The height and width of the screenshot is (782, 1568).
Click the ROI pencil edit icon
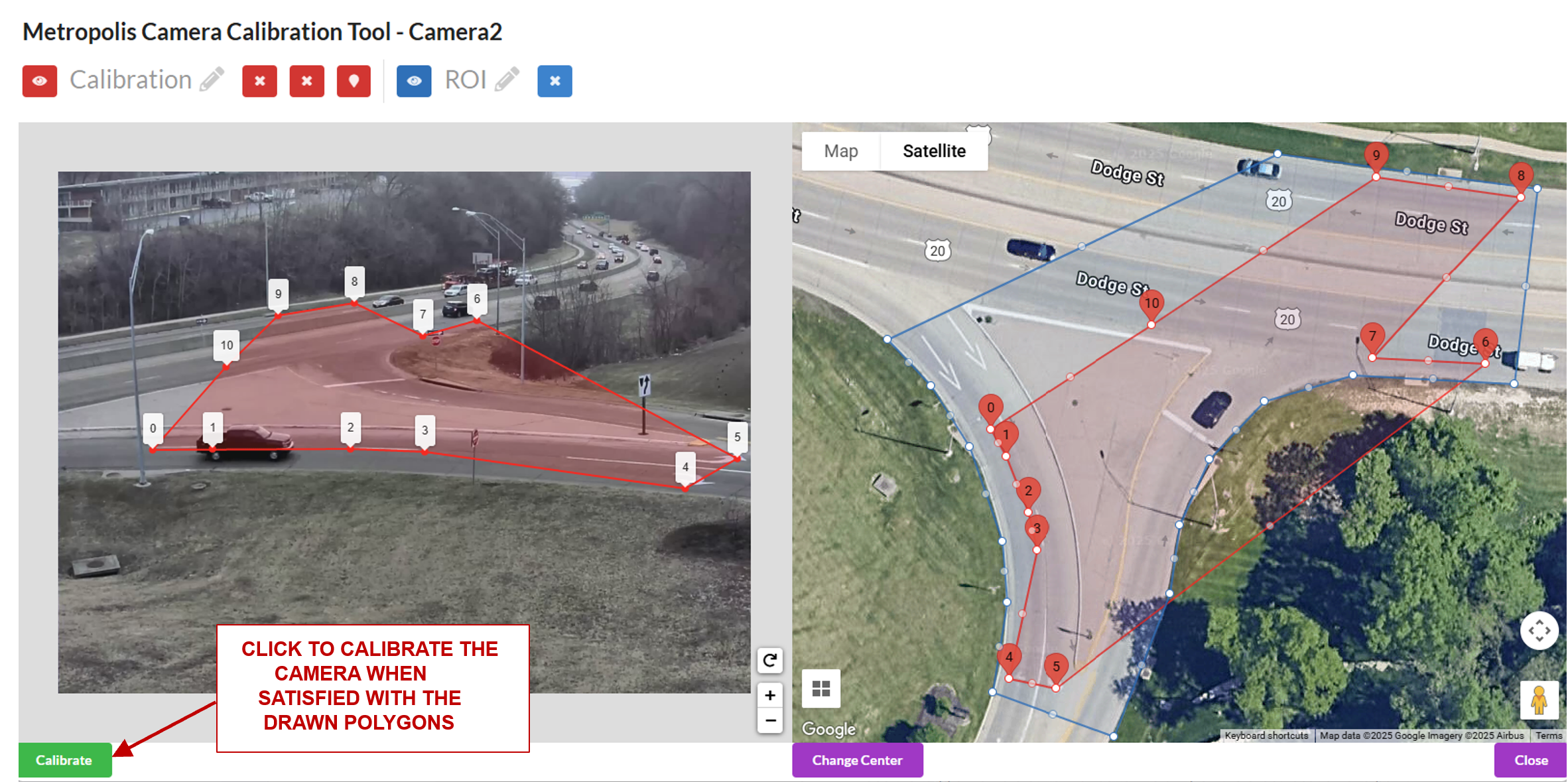[507, 80]
